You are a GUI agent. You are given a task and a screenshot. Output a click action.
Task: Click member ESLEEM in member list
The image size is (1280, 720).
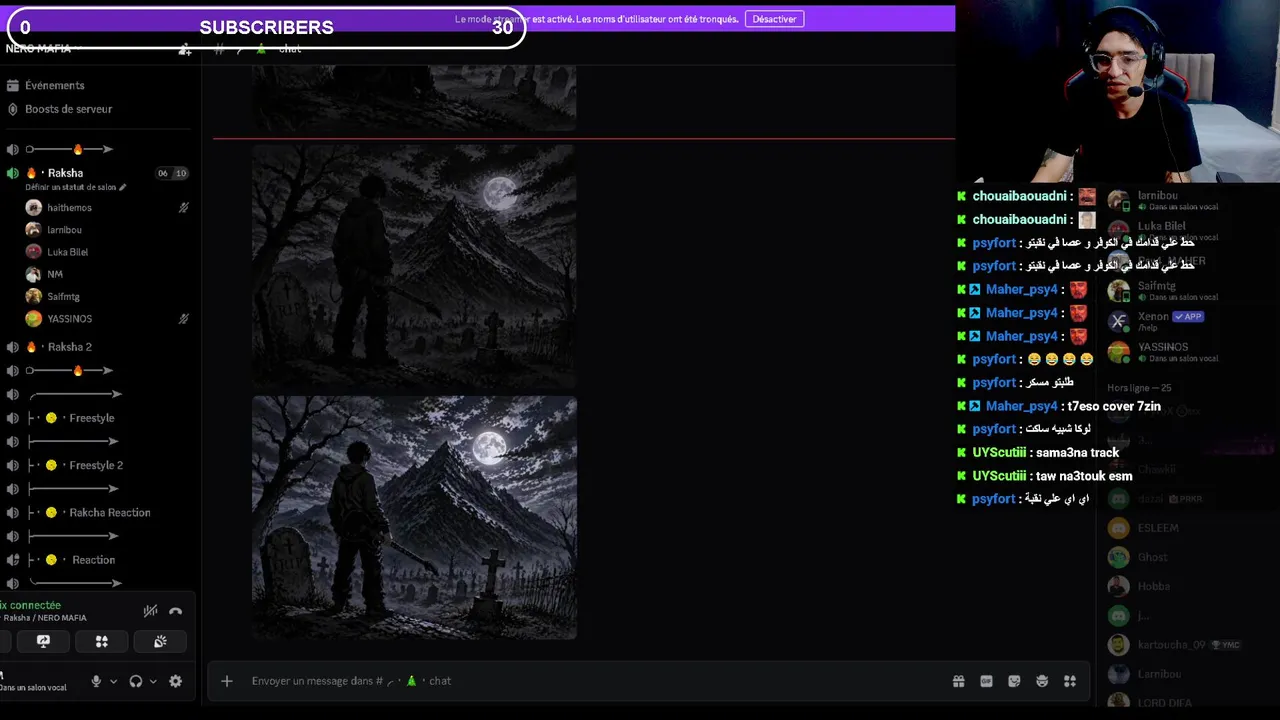coord(1158,528)
